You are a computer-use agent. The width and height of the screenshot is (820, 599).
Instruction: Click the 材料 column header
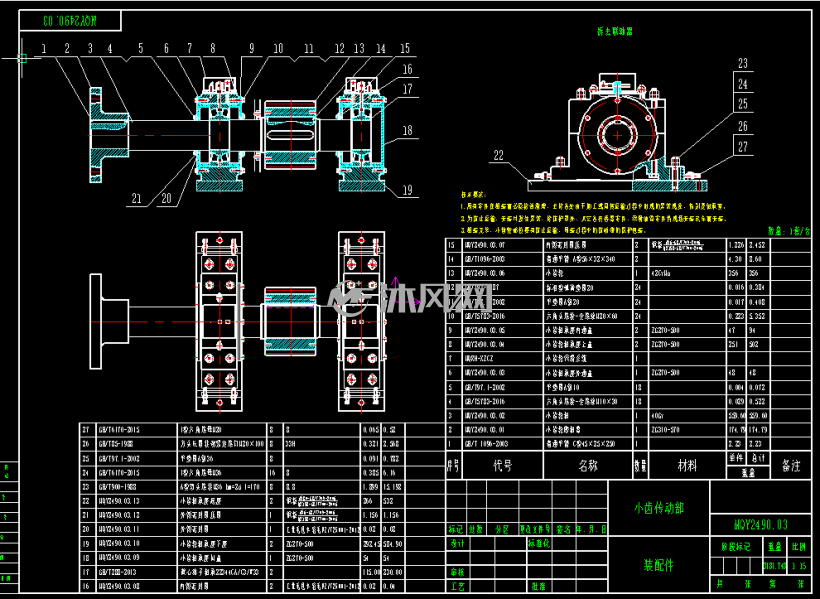click(687, 465)
